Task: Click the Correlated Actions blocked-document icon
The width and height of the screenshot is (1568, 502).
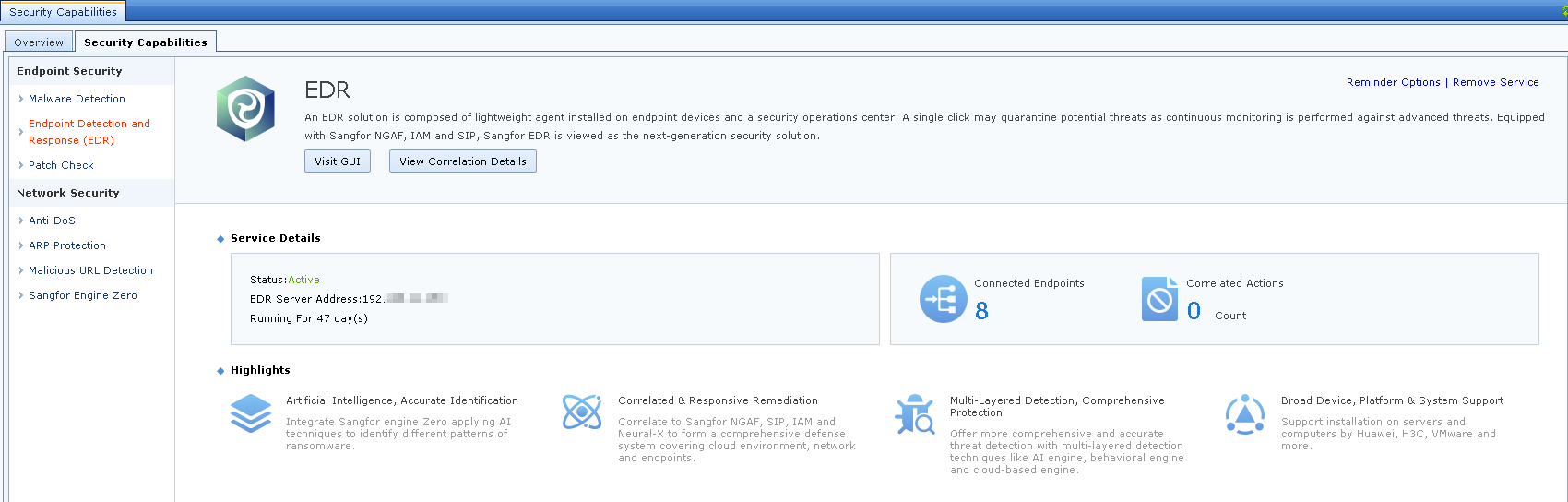Action: tap(1159, 299)
